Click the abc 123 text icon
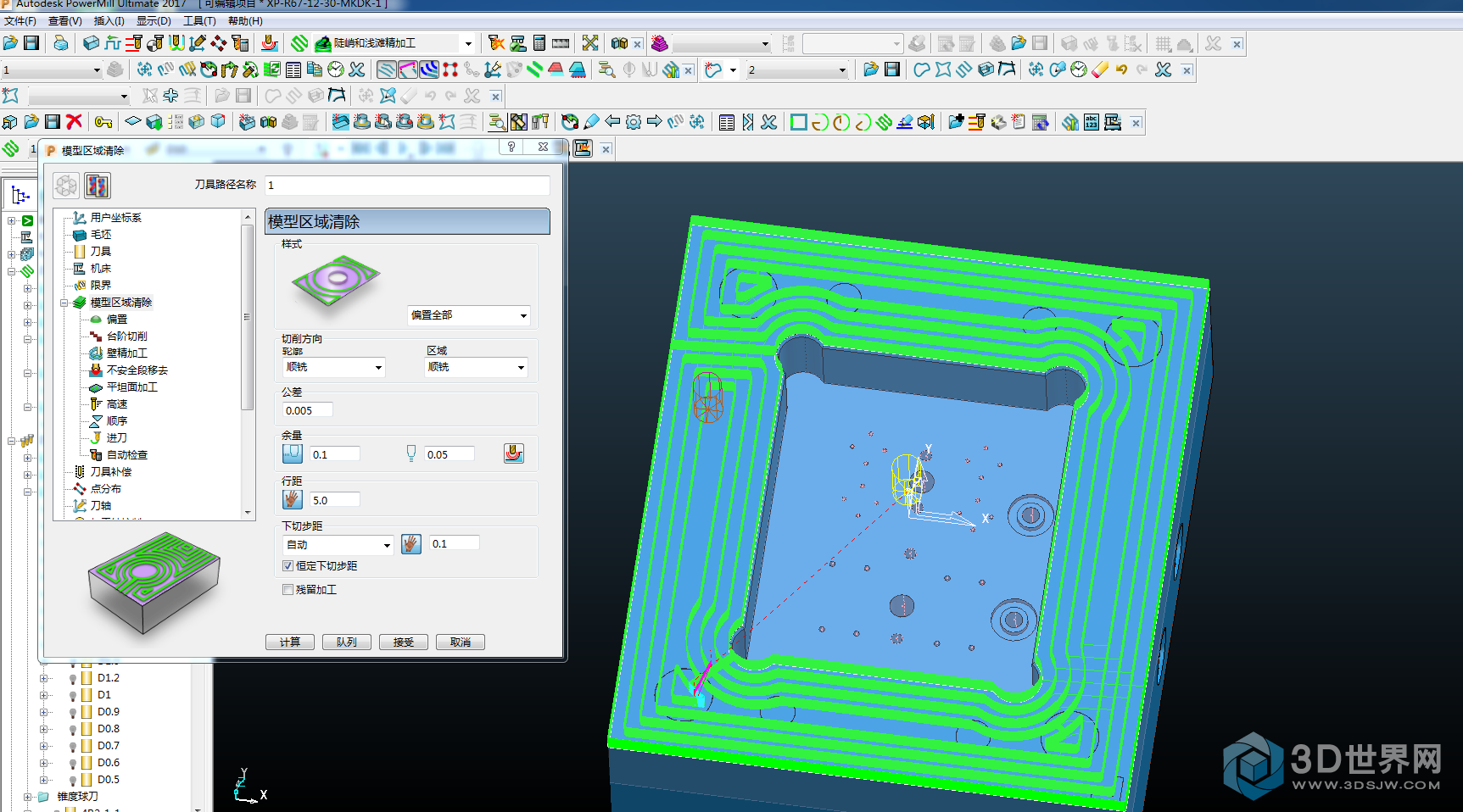Viewport: 1463px width, 812px height. coord(1092,122)
